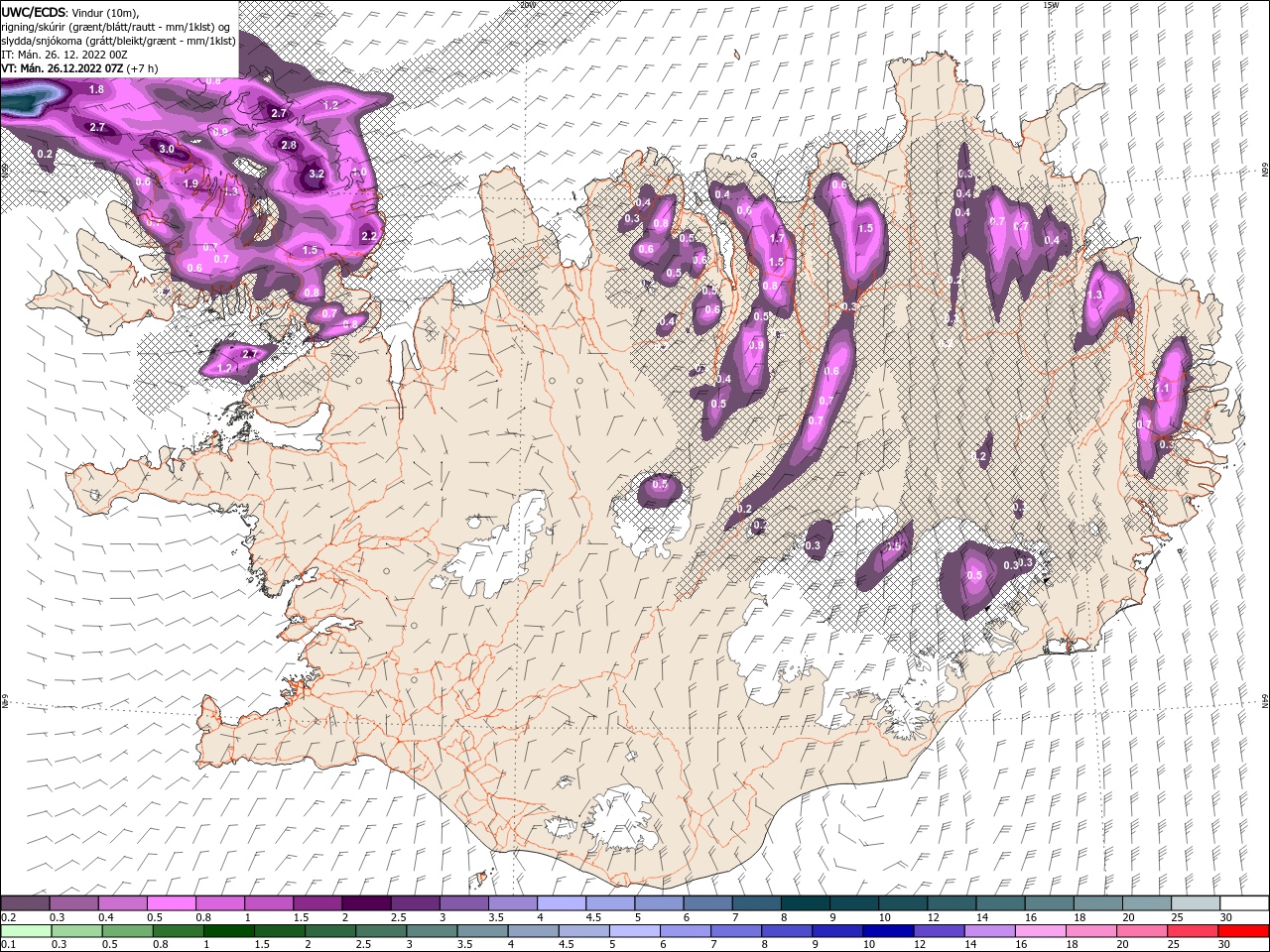This screenshot has width=1270, height=952.
Task: Click the darkest purple swatch between 2 and 2.5 on the upper scale
Action: 366,903
